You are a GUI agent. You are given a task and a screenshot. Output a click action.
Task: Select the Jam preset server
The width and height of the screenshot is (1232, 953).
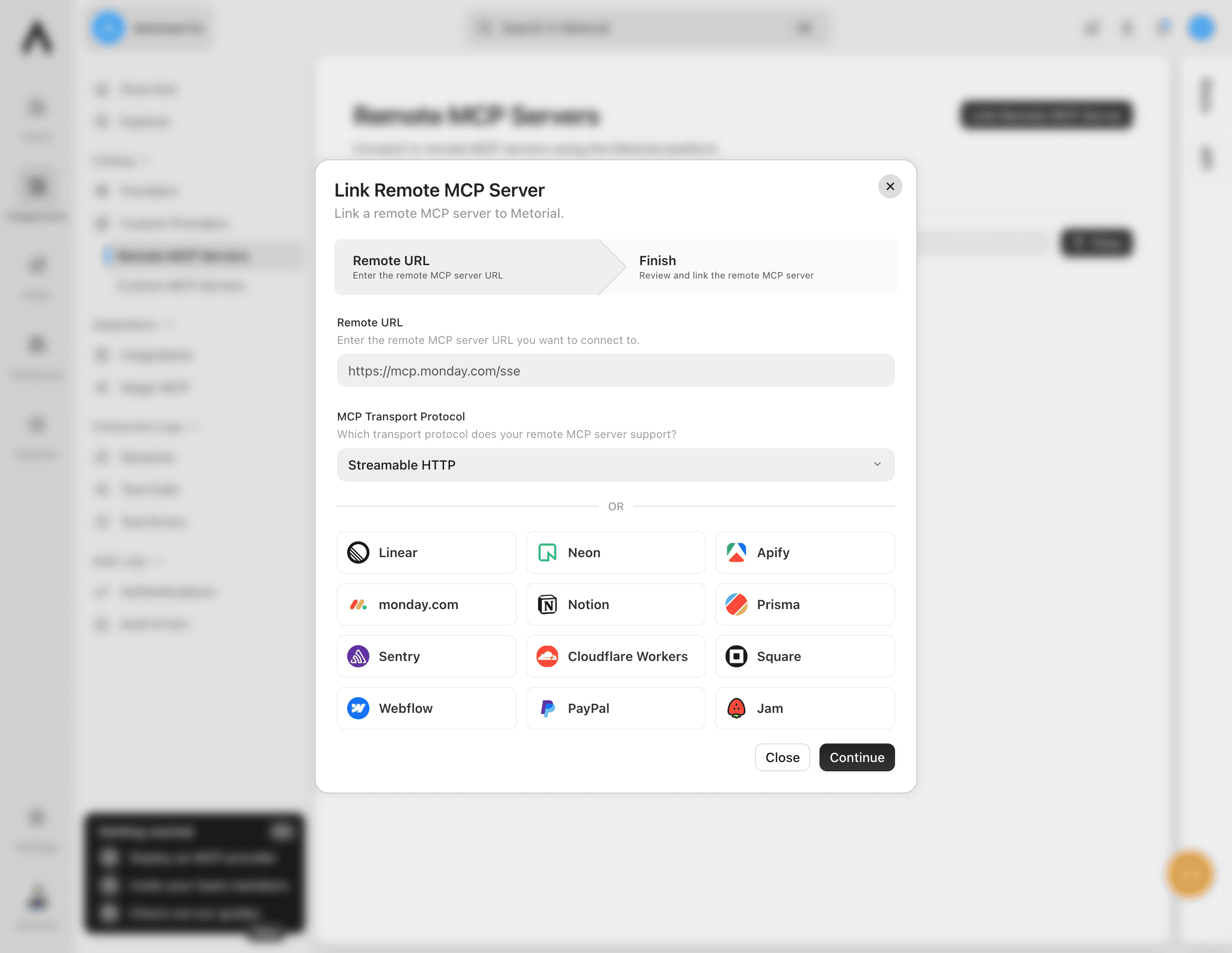pos(805,708)
